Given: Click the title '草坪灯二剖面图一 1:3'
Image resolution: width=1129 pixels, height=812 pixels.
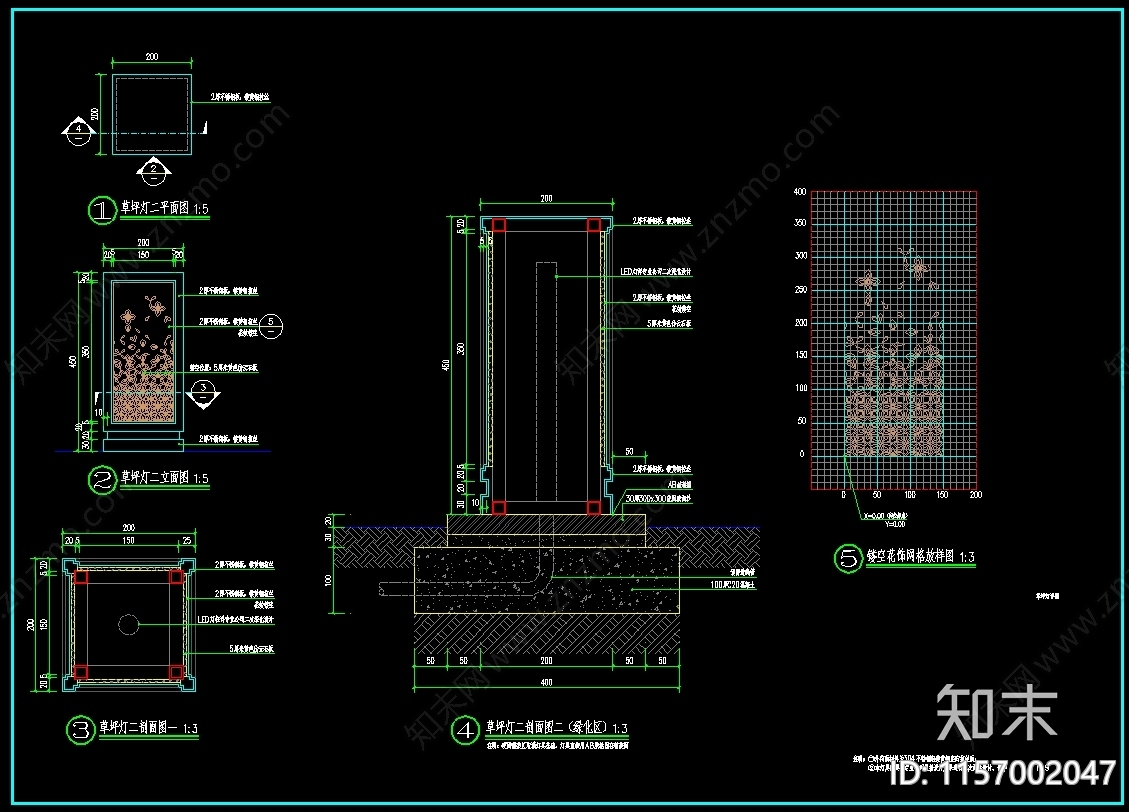Looking at the screenshot, I should 148,728.
